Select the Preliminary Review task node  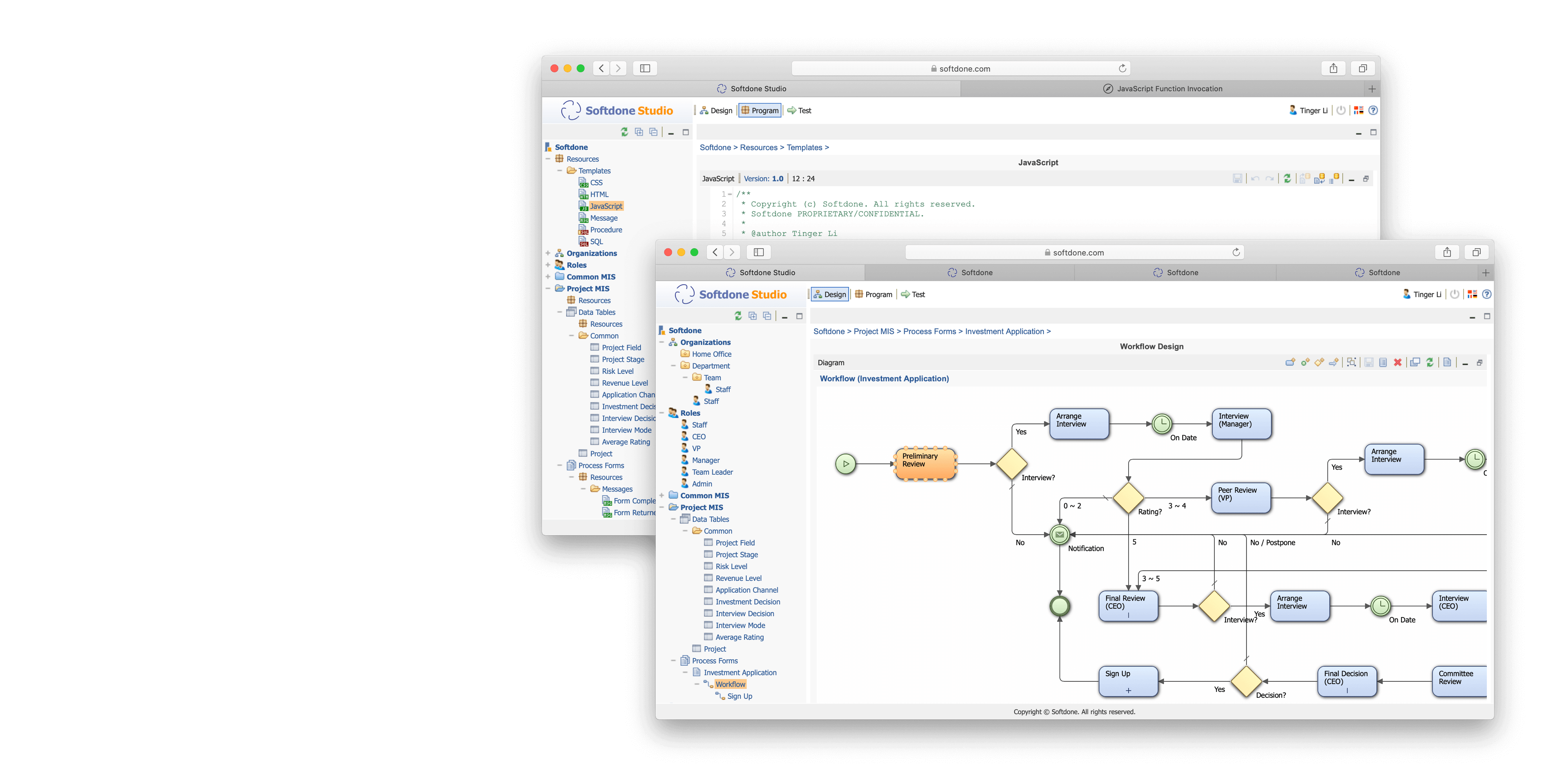925,463
